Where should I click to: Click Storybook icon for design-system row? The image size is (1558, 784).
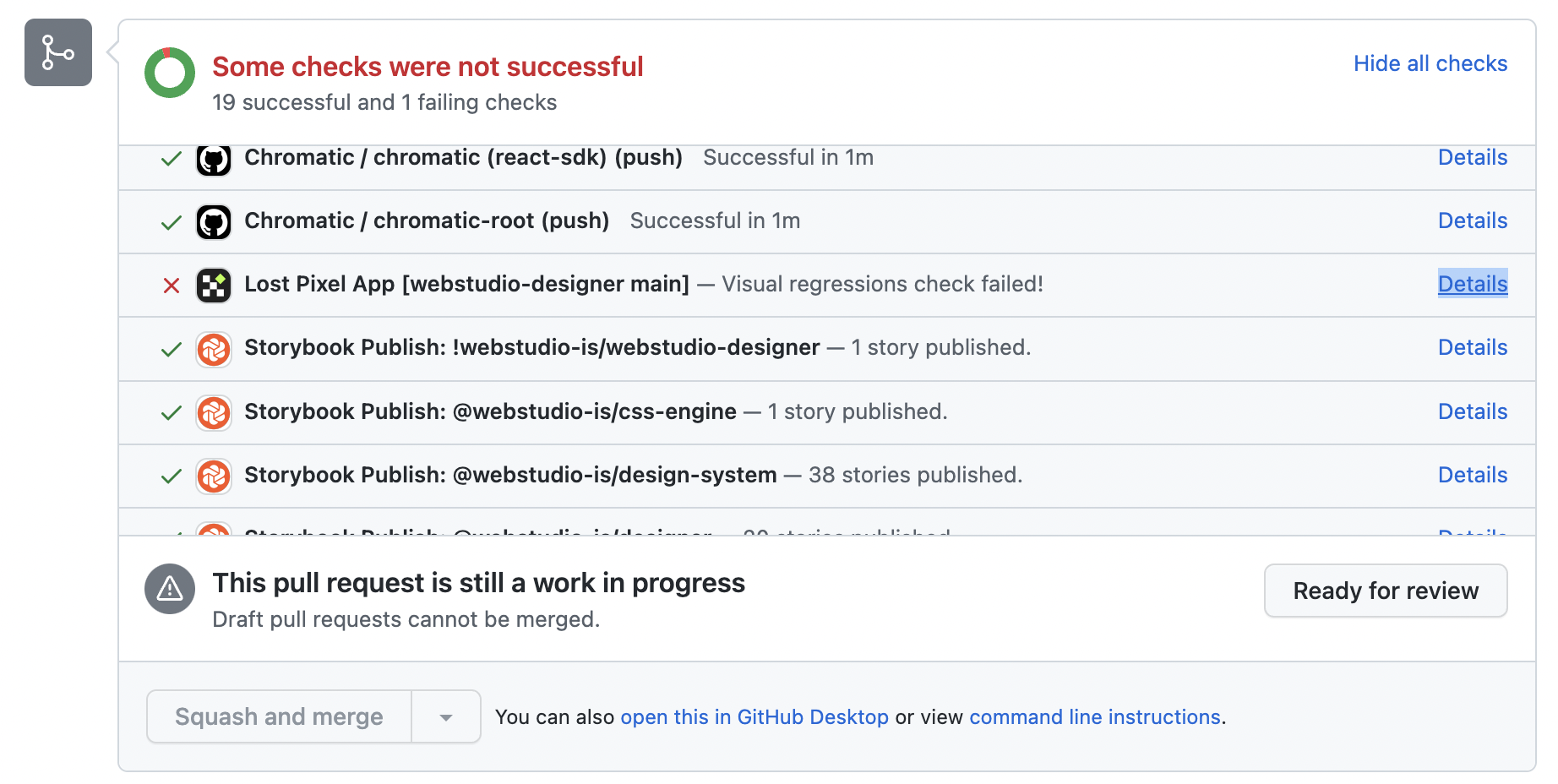click(x=214, y=476)
